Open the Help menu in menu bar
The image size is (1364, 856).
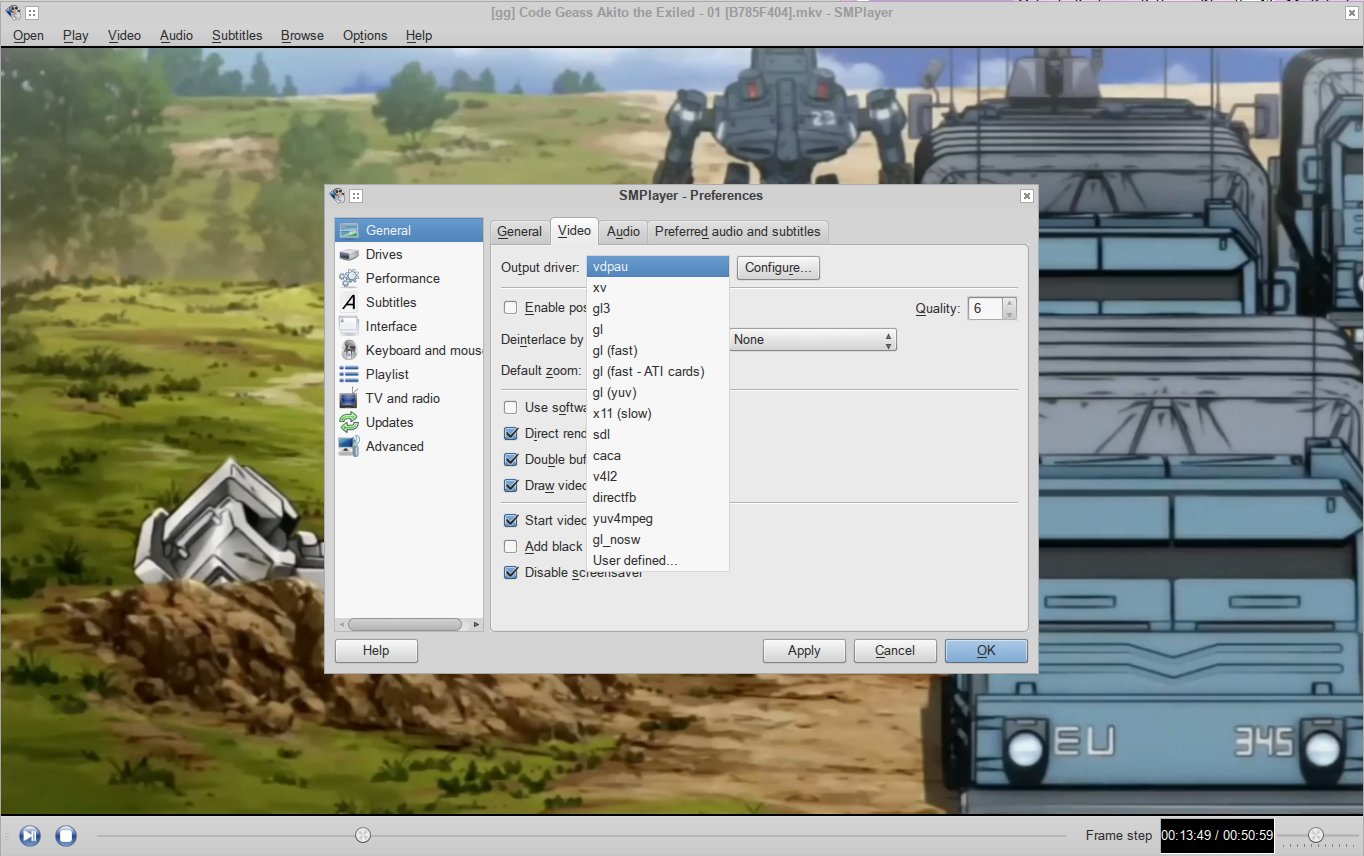pos(419,35)
